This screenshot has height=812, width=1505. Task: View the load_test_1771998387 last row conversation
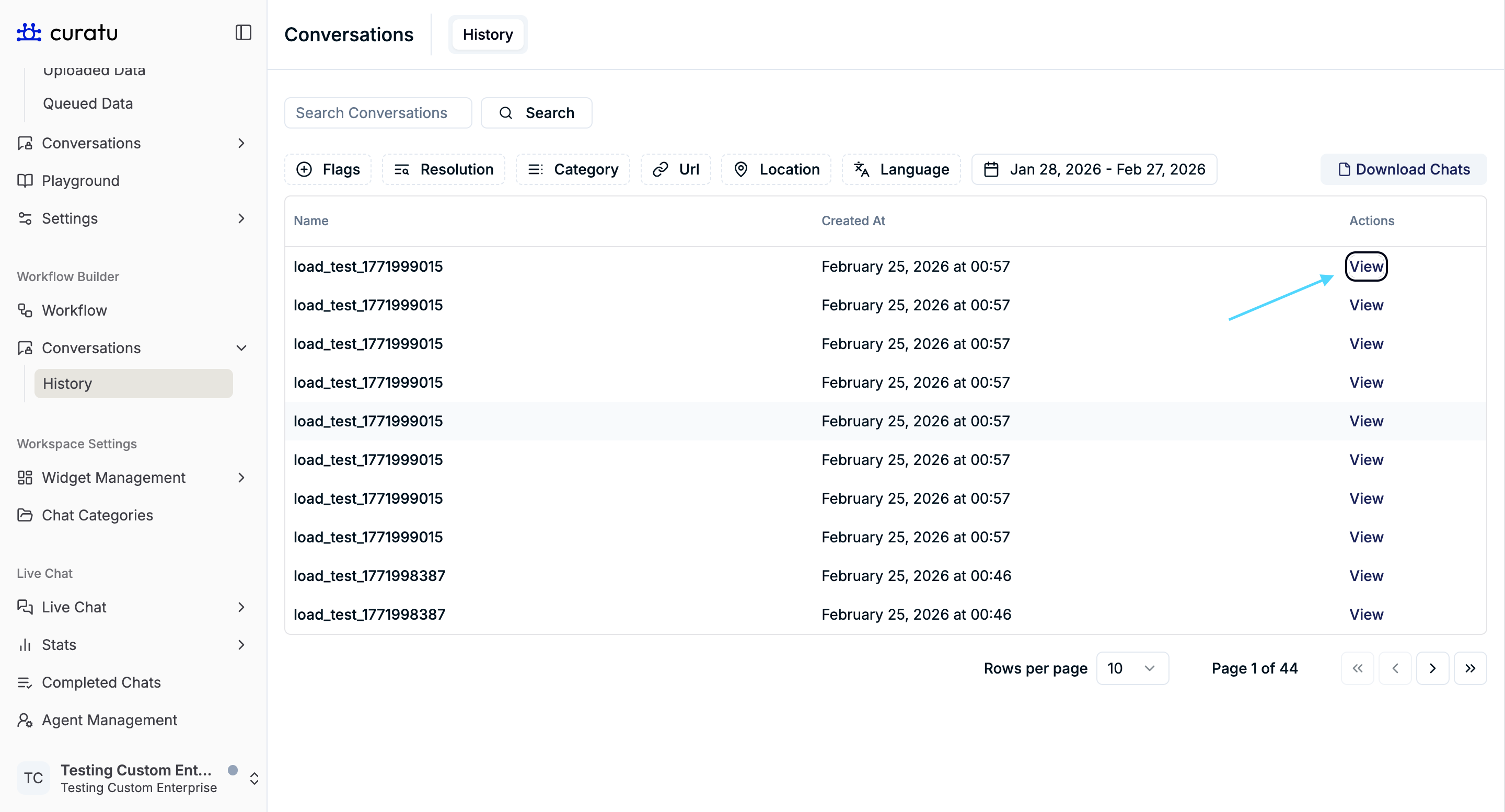(x=1366, y=614)
